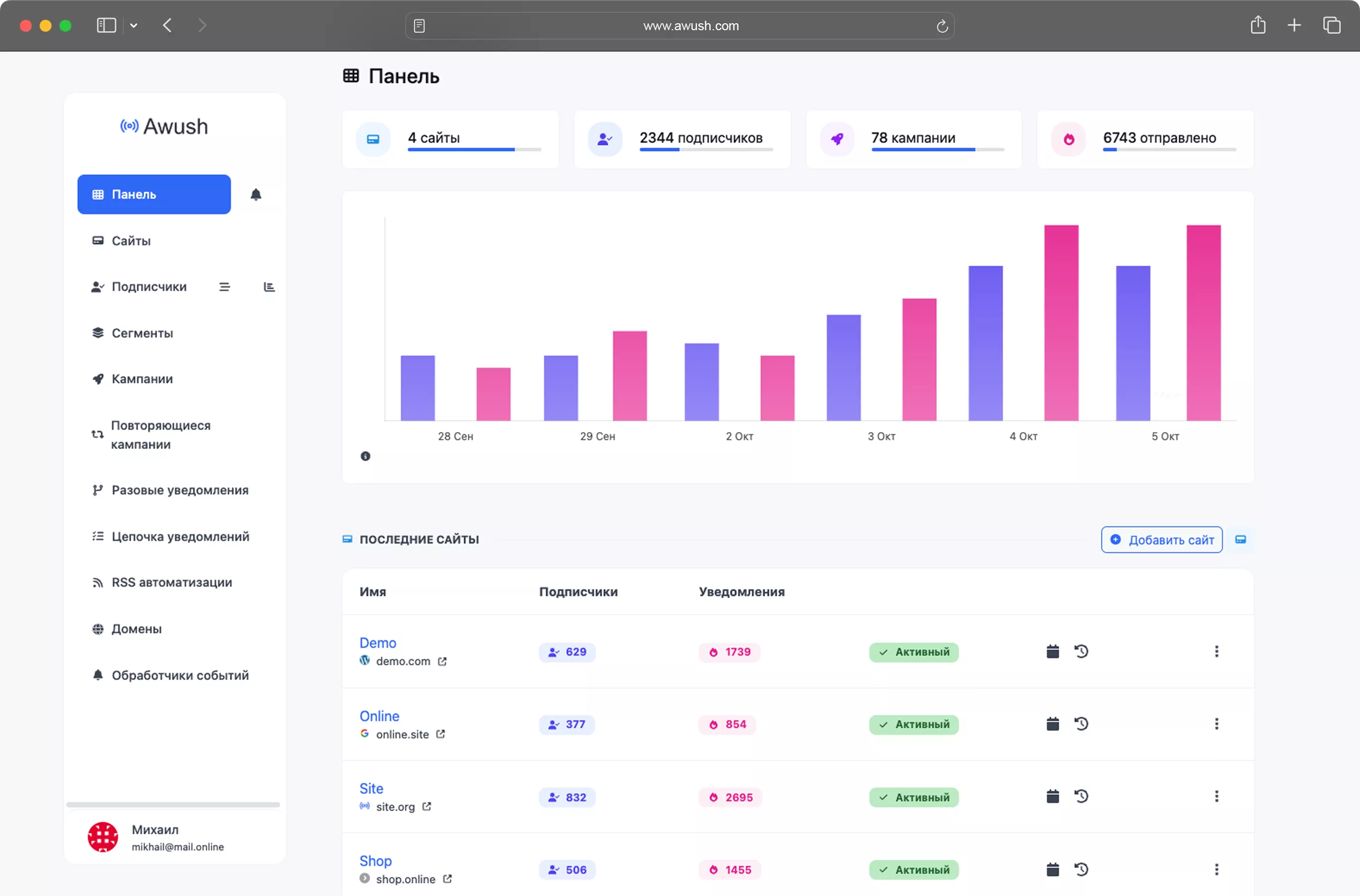1360x896 pixels.
Task: Open the Shop site link
Action: pyautogui.click(x=375, y=860)
